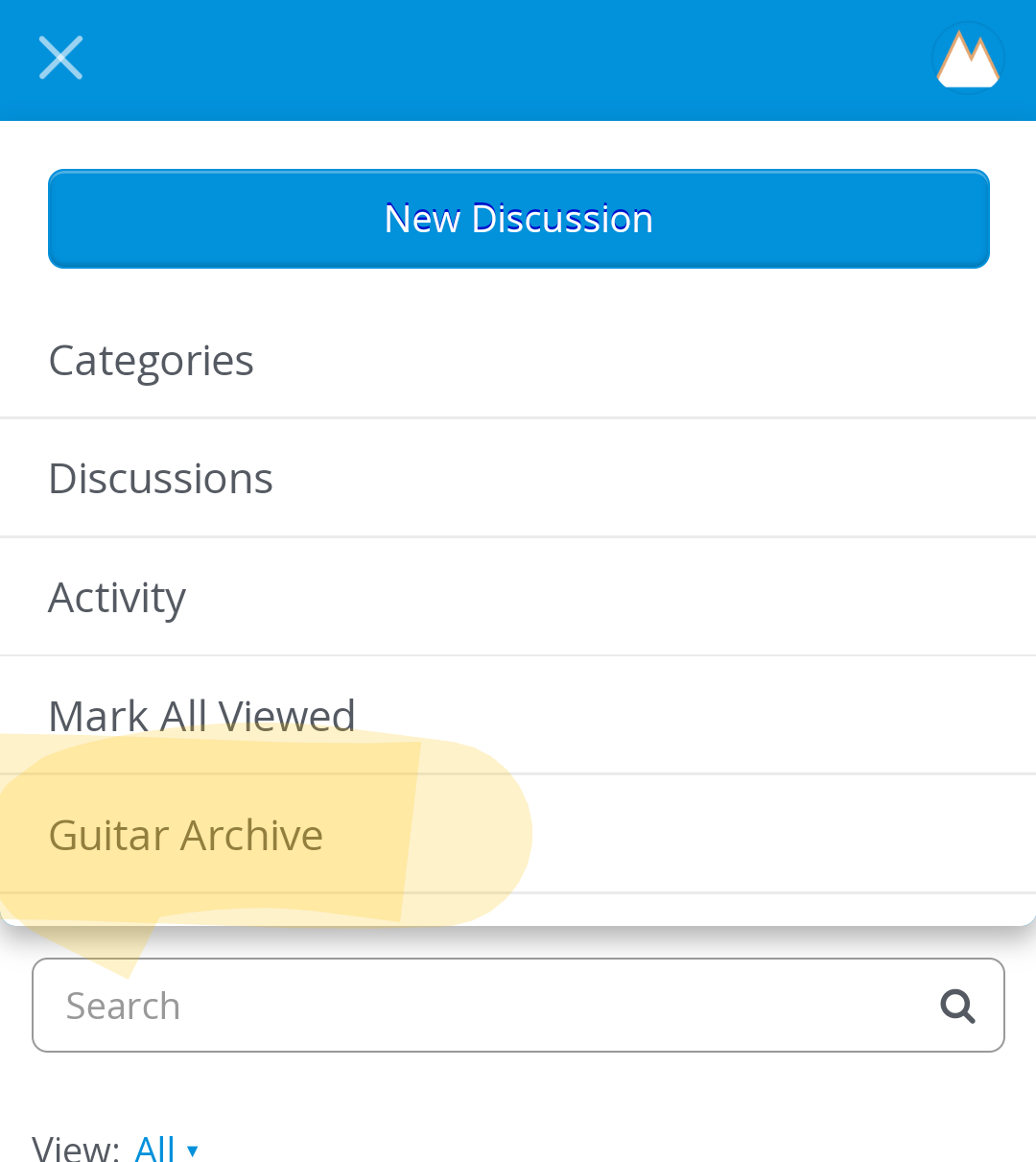Start a New Discussion

518,219
